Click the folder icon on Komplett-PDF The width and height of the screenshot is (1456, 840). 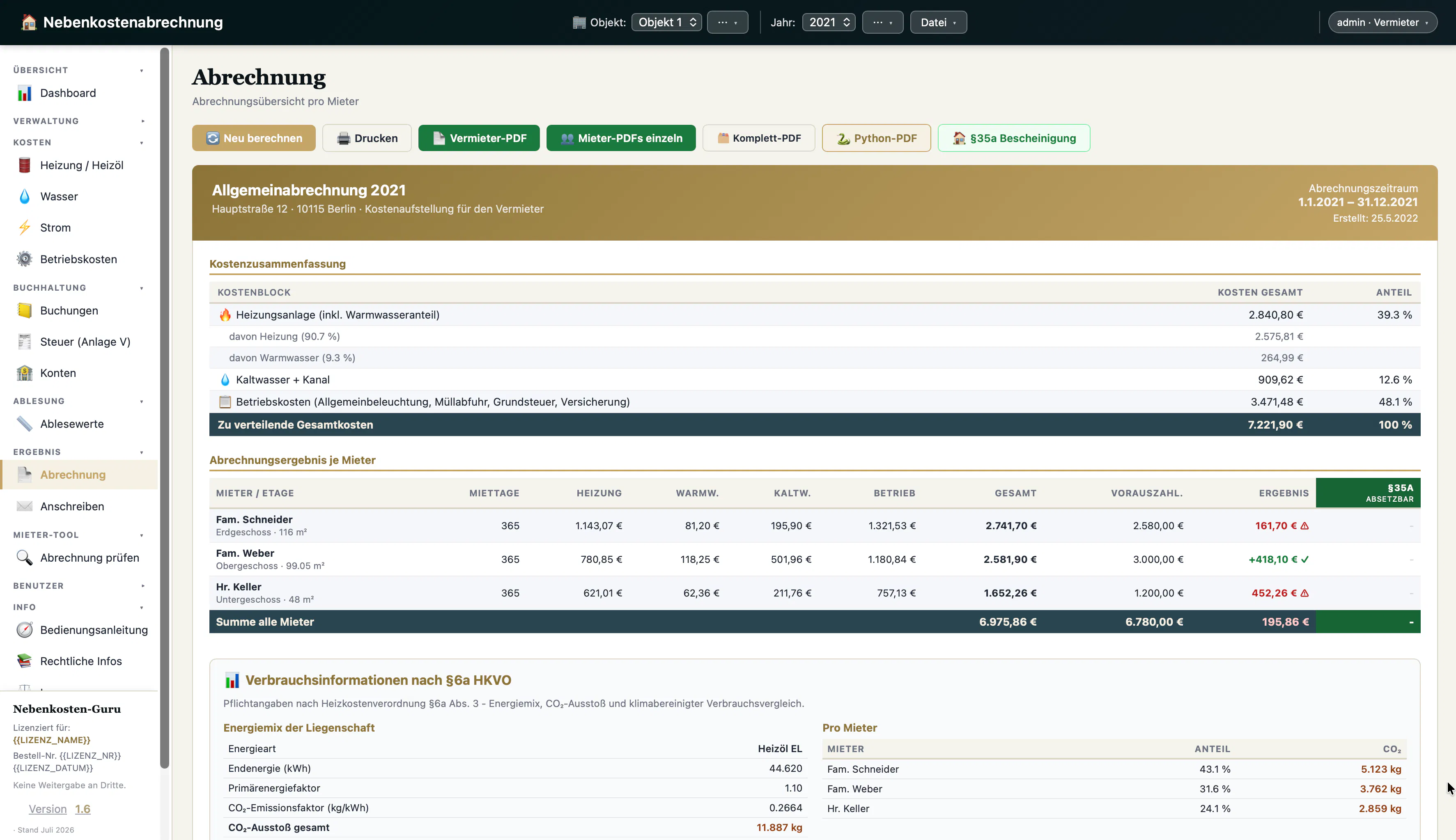pyautogui.click(x=723, y=138)
